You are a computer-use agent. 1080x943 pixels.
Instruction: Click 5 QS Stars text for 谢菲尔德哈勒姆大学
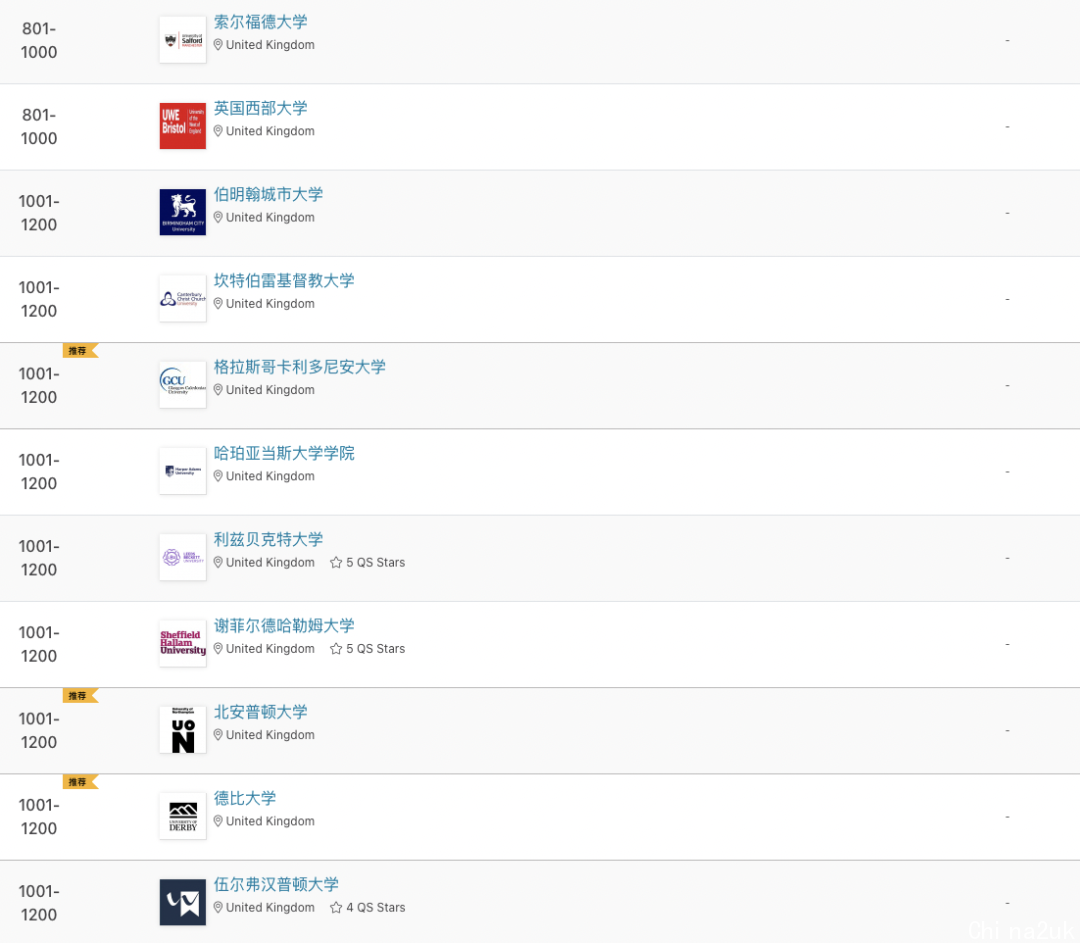(375, 648)
